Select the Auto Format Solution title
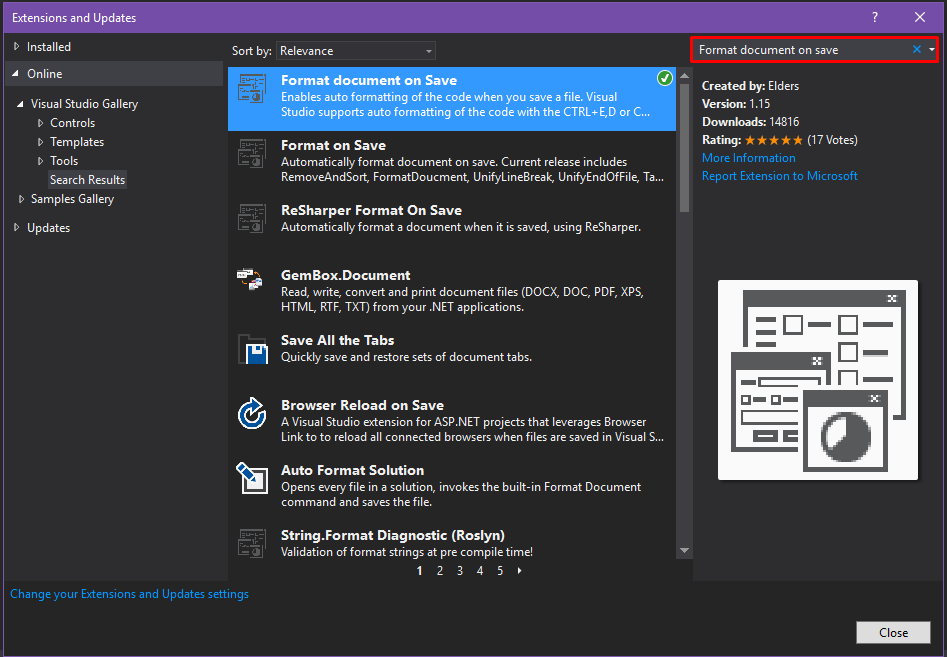Image resolution: width=947 pixels, height=657 pixels. [x=353, y=470]
